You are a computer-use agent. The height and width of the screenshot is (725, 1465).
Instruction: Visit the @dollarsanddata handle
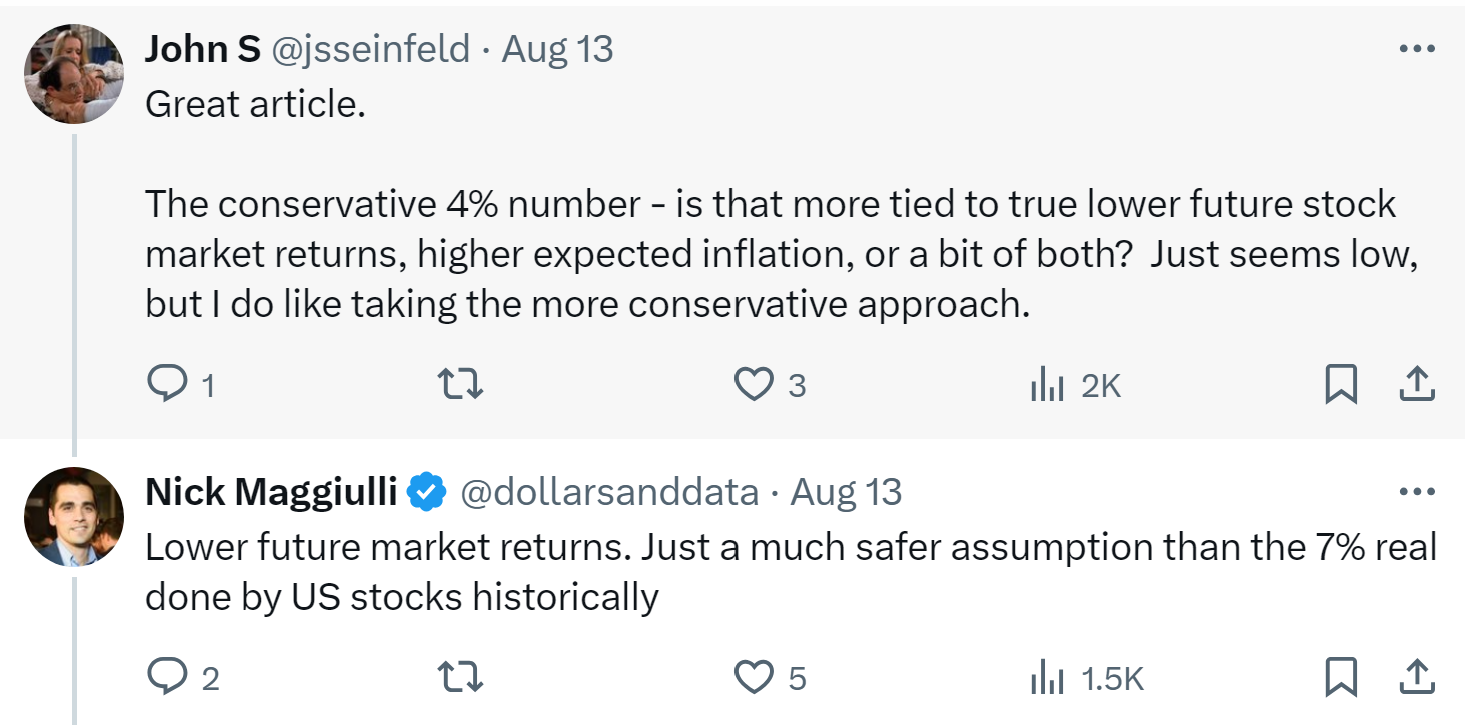tap(609, 492)
